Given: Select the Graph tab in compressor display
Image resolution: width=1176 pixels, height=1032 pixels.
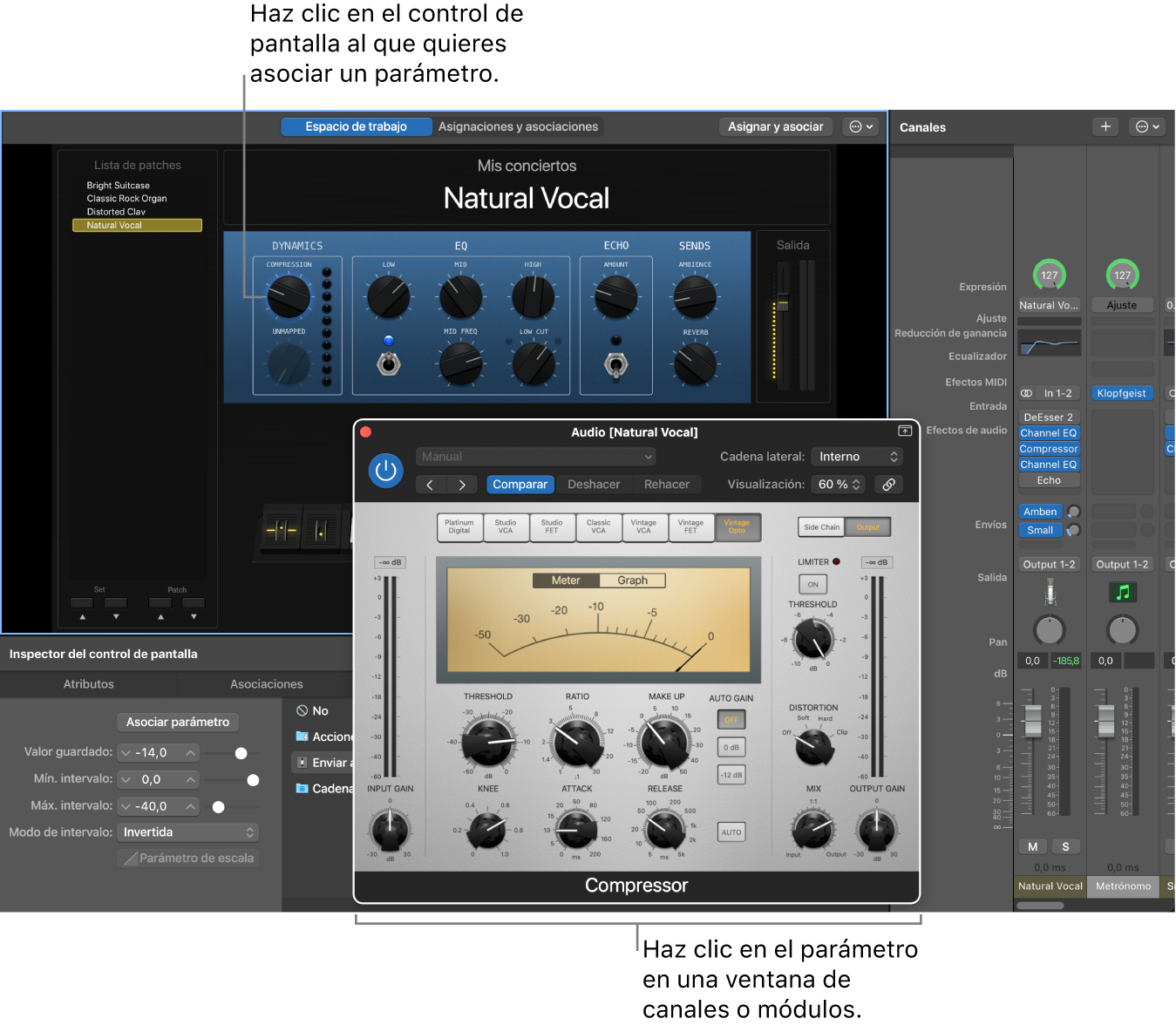Looking at the screenshot, I should [632, 580].
